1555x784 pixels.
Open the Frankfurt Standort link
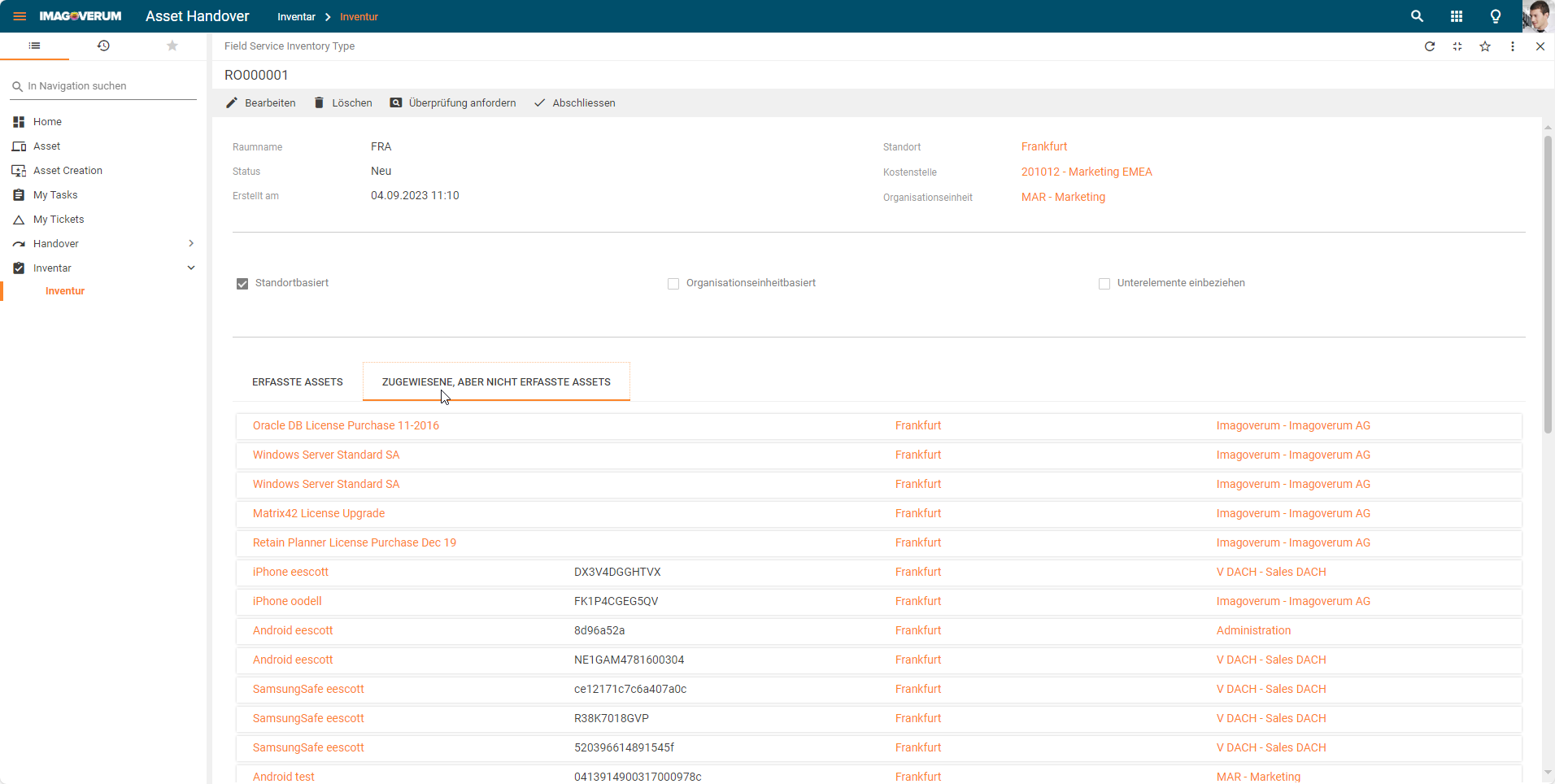point(1044,146)
